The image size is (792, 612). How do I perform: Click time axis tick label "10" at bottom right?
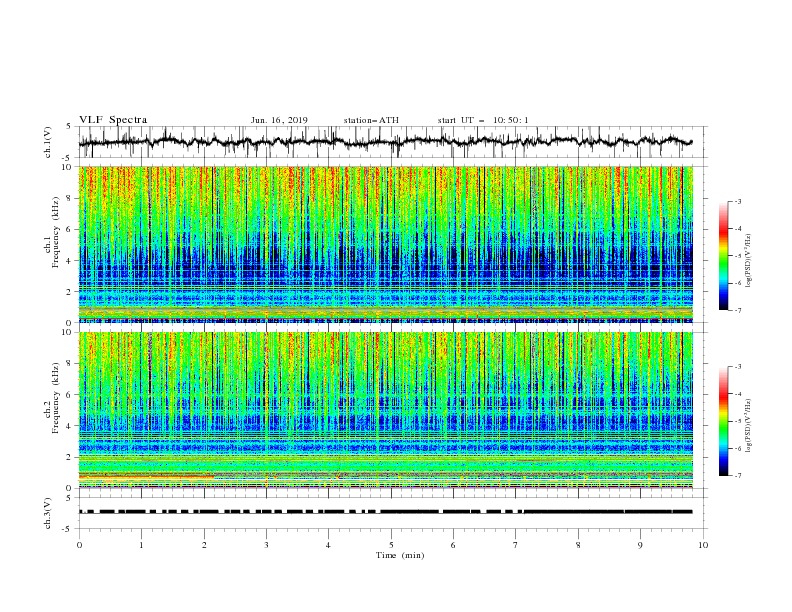click(x=703, y=545)
